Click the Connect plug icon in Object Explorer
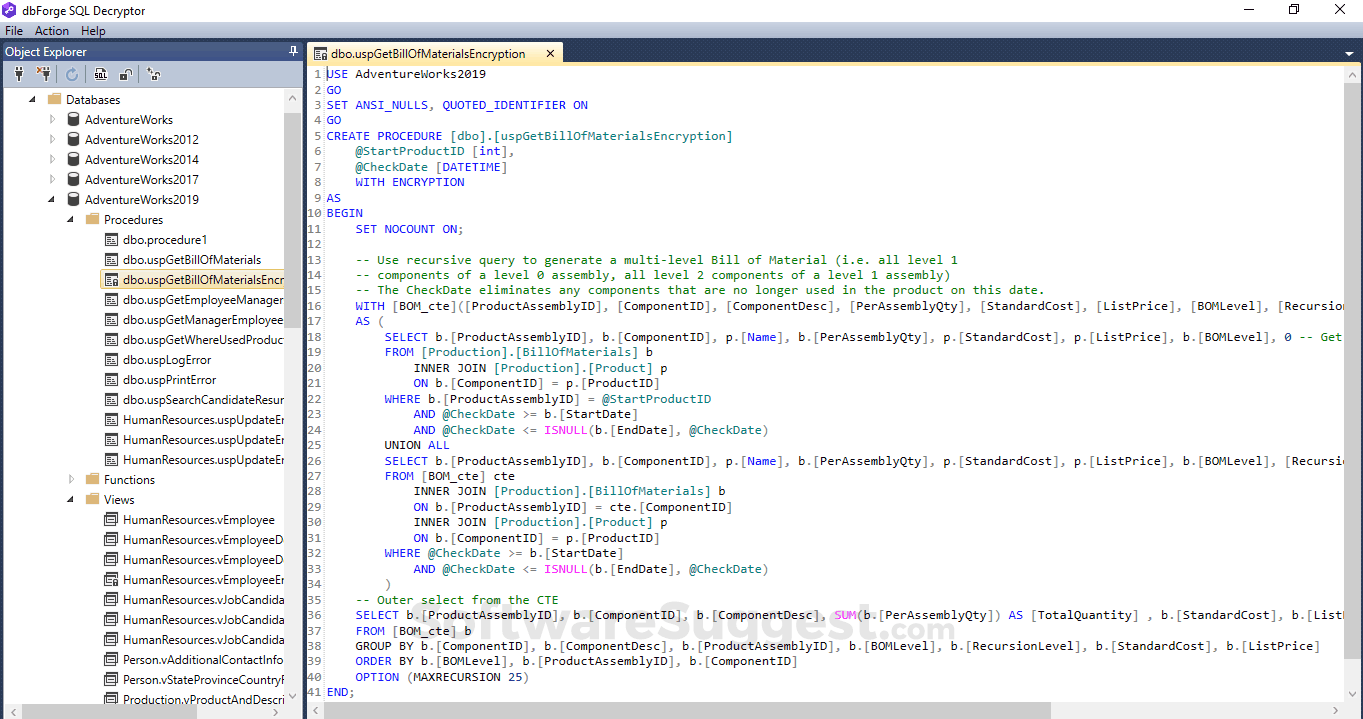Image resolution: width=1363 pixels, height=719 pixels. 18,74
